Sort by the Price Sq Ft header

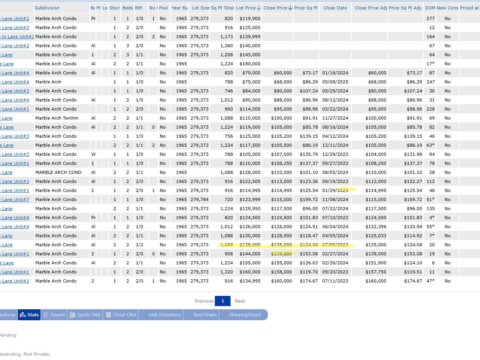(x=306, y=8)
